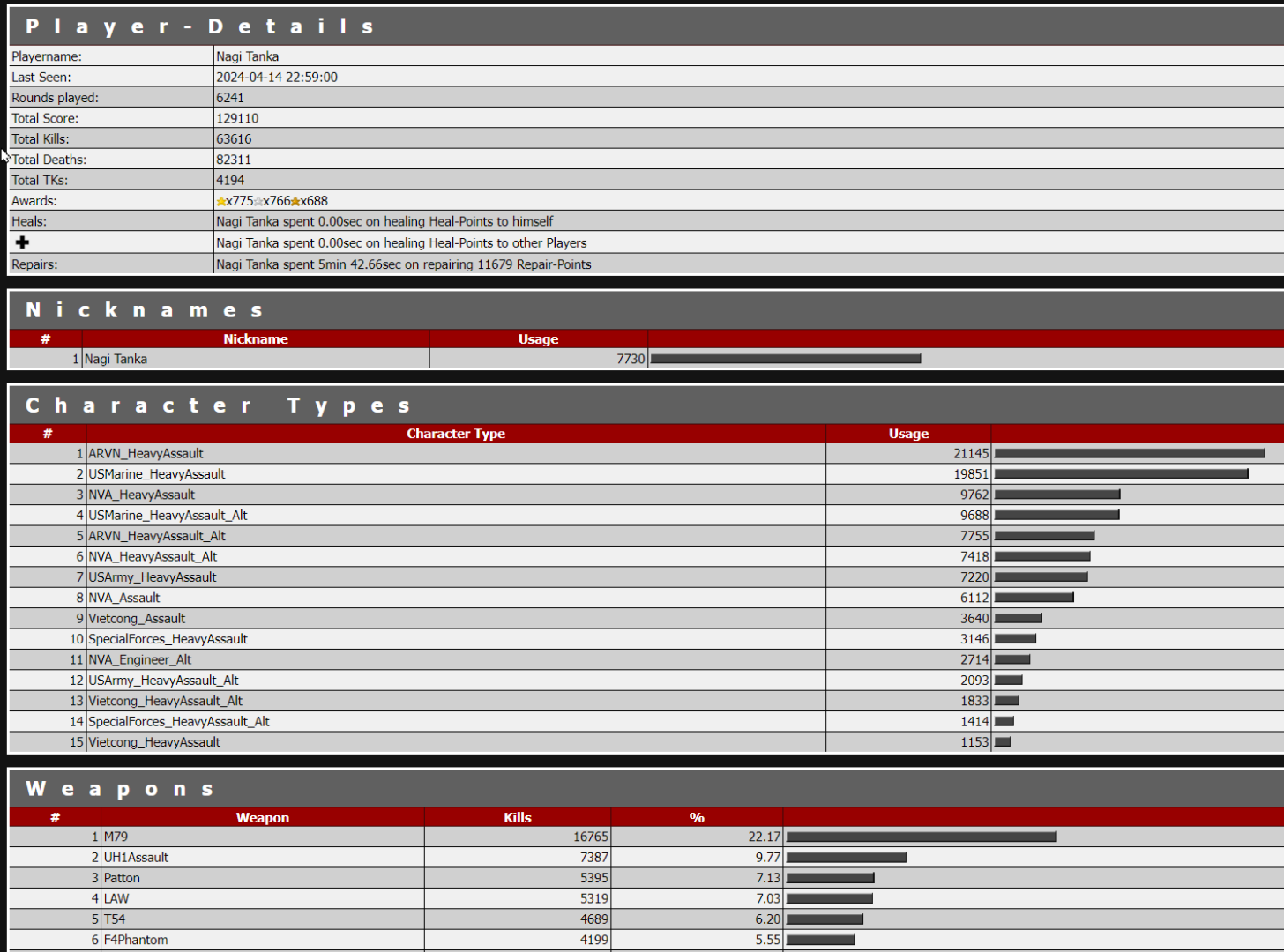This screenshot has width=1284, height=952.
Task: Click the bronze star award icon
Action: point(295,202)
